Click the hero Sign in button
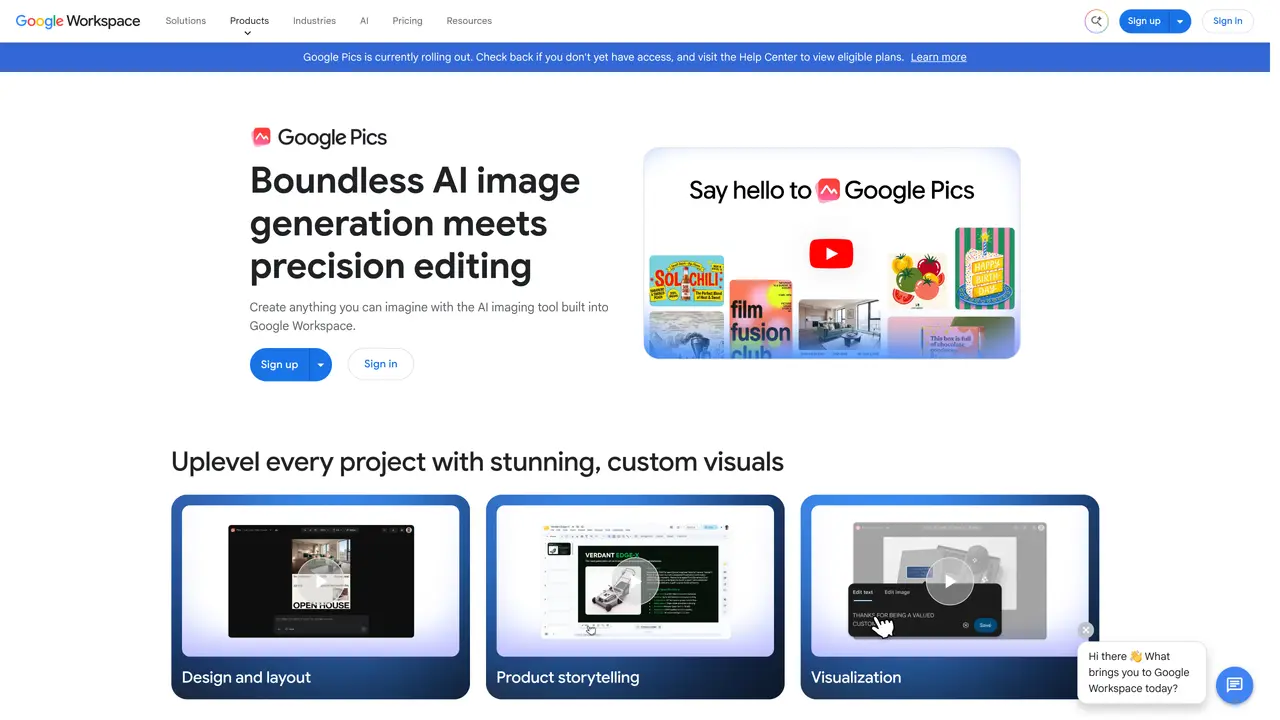 click(380, 364)
